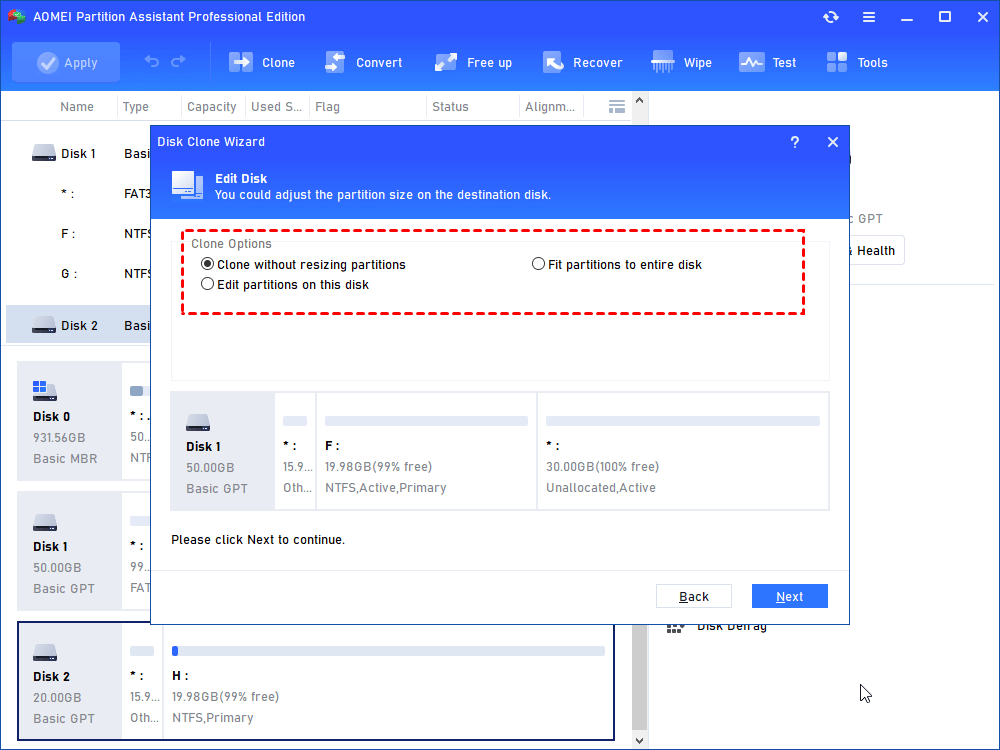Select the H: 19.98GB partition block

(x=388, y=681)
